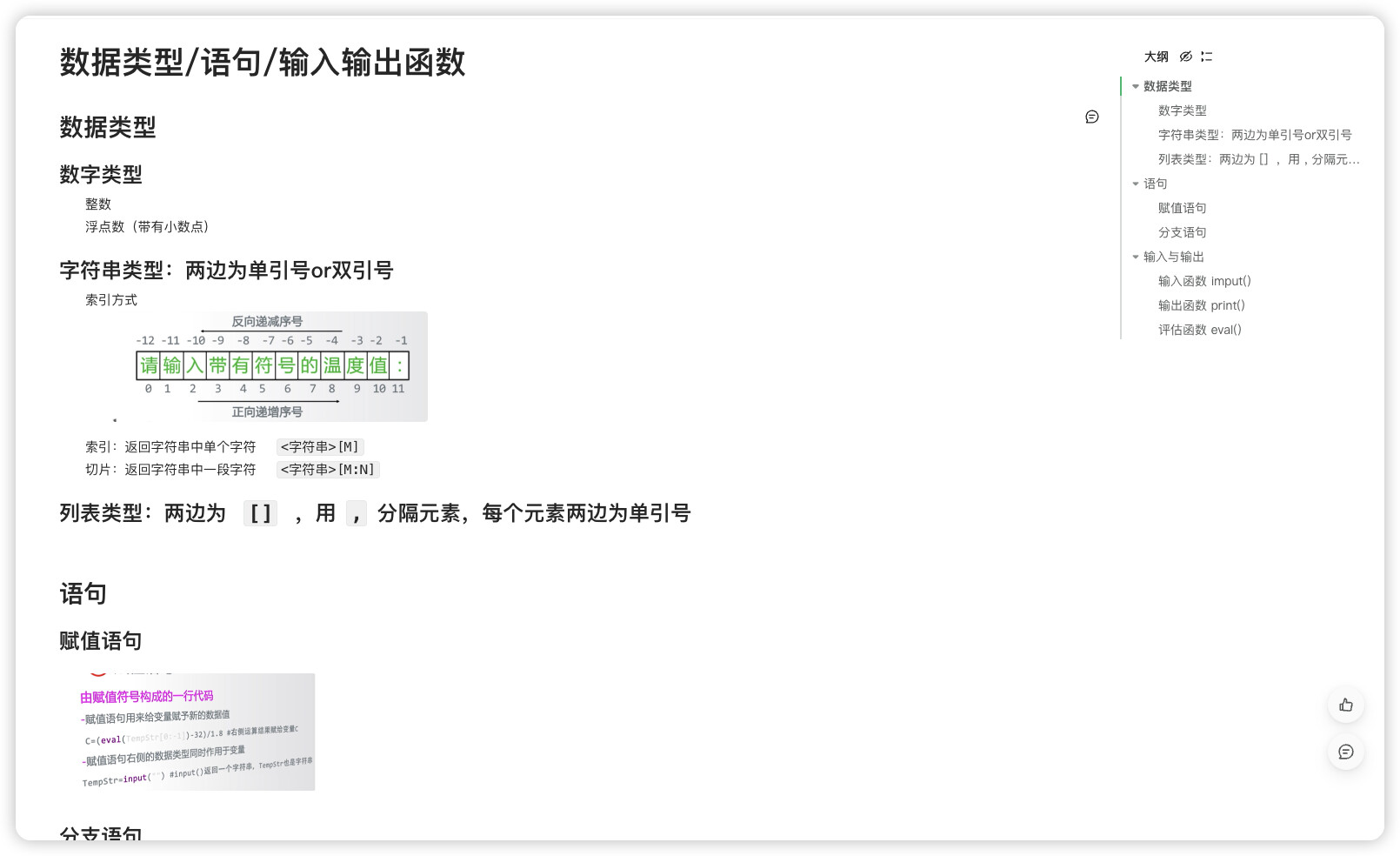The height and width of the screenshot is (856, 1400).
Task: Navigate to 输入与输出 in the outline
Action: 1173,257
